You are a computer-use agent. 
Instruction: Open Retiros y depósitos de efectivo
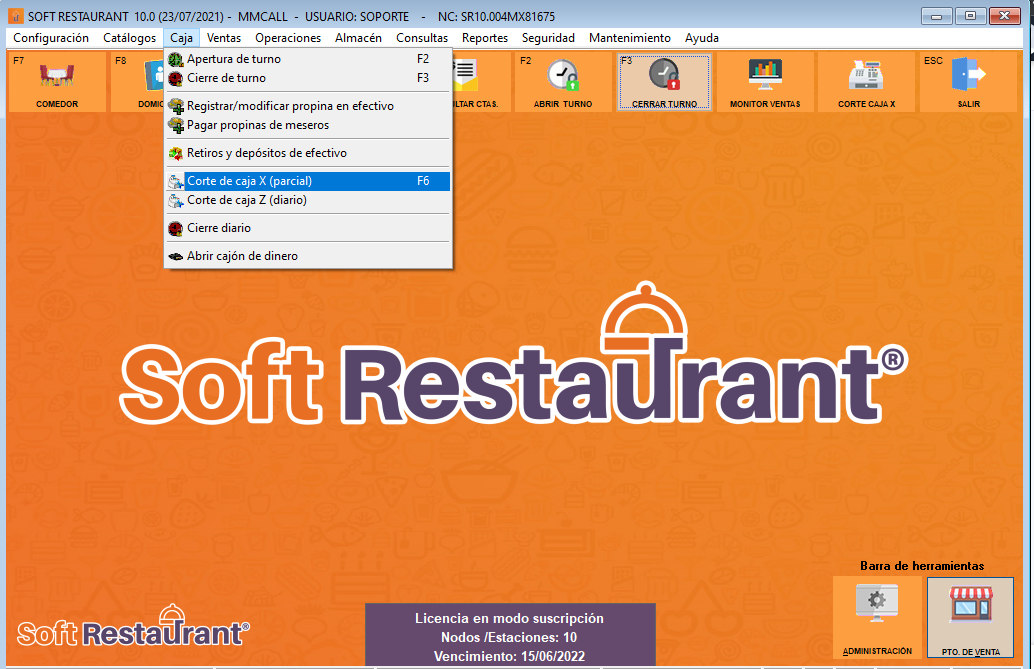[x=266, y=153]
